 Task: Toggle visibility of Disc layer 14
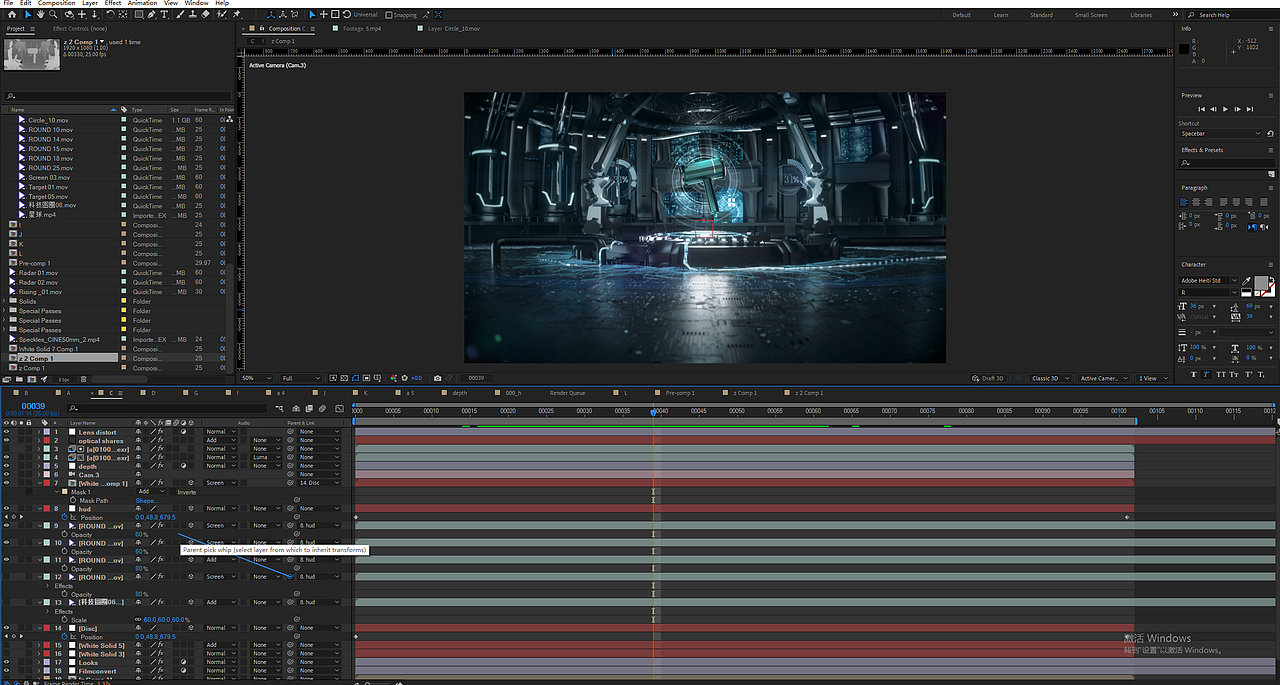(x=6, y=628)
